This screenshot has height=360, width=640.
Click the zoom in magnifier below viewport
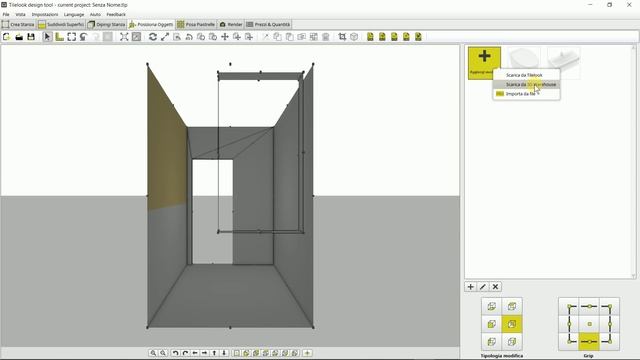[x=153, y=353]
